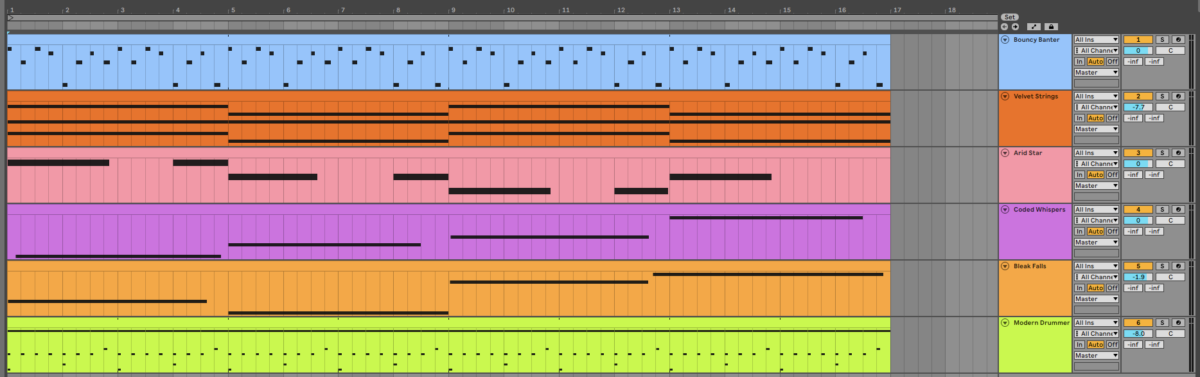Set Coded Whispers monitoring to In
This screenshot has height=377, width=1200.
1079,231
